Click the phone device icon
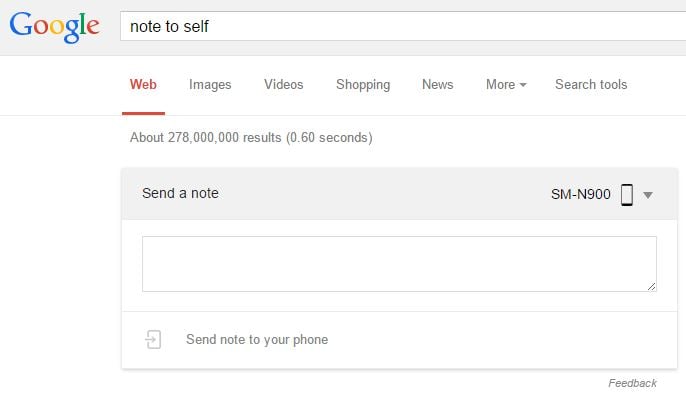 [627, 195]
